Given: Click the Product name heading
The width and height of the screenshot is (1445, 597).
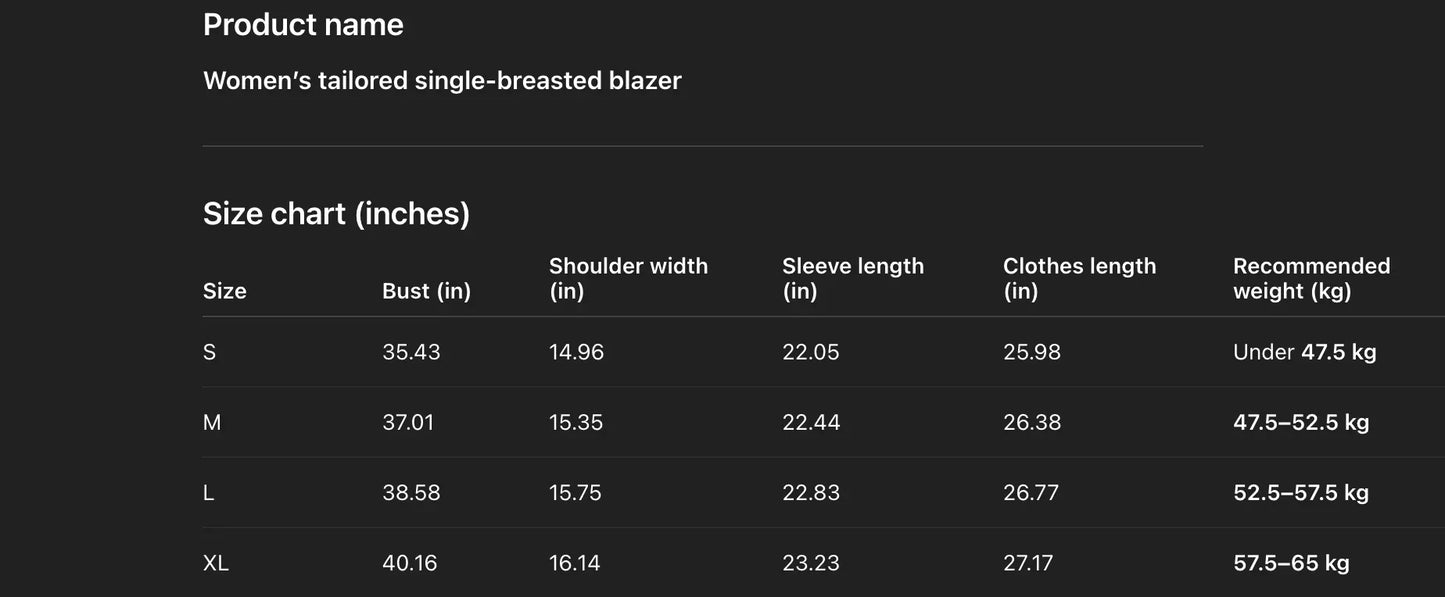Looking at the screenshot, I should (x=303, y=25).
